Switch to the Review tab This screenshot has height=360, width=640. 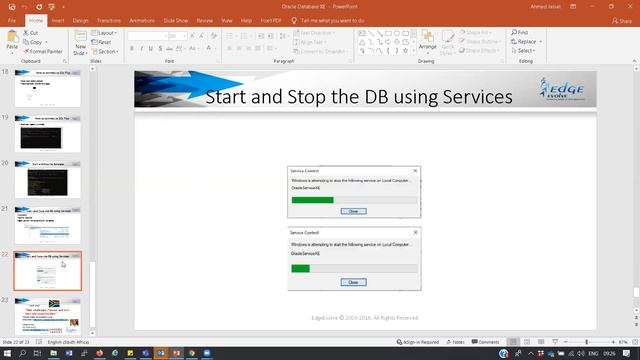[205, 20]
